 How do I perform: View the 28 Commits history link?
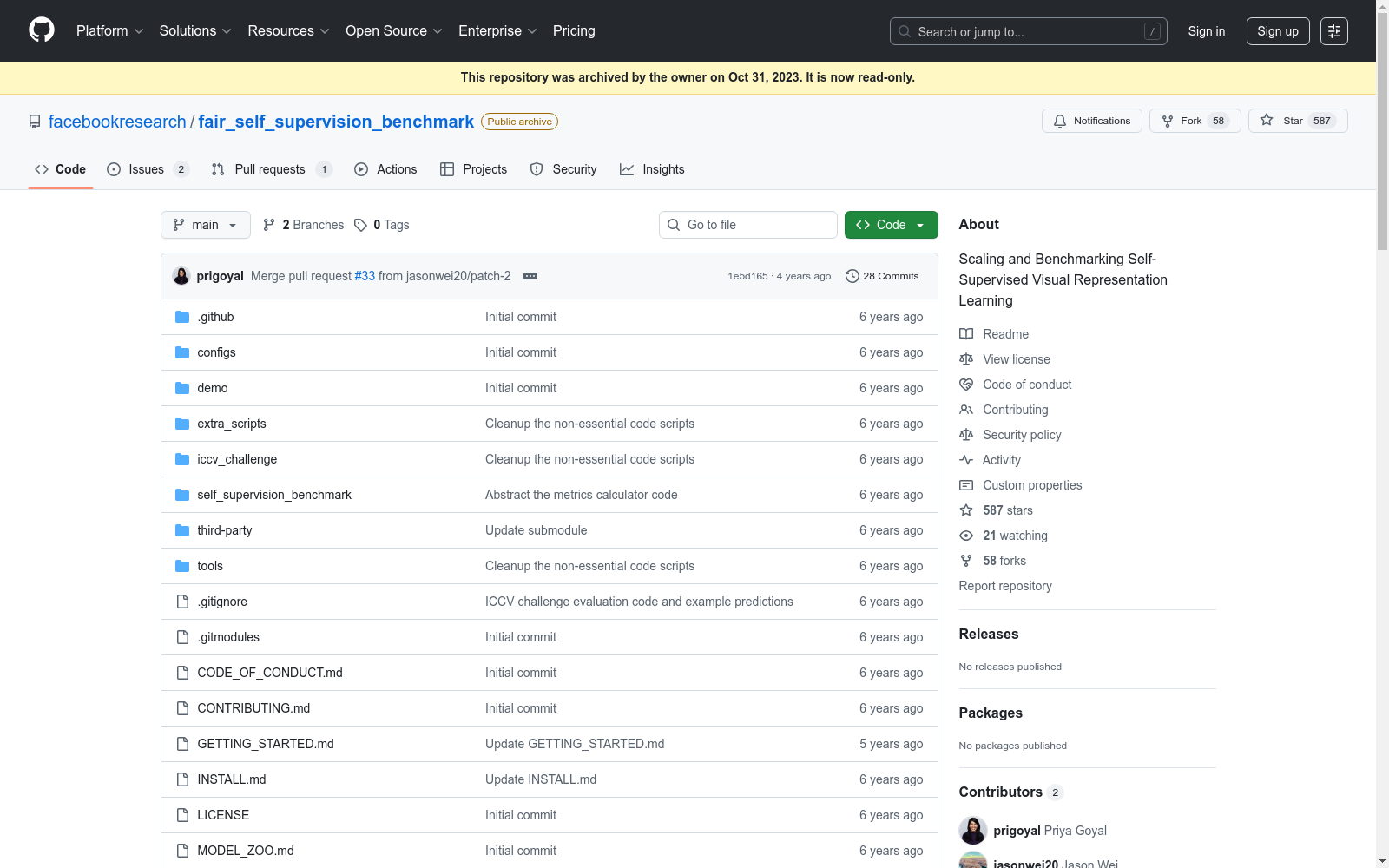[x=882, y=276]
